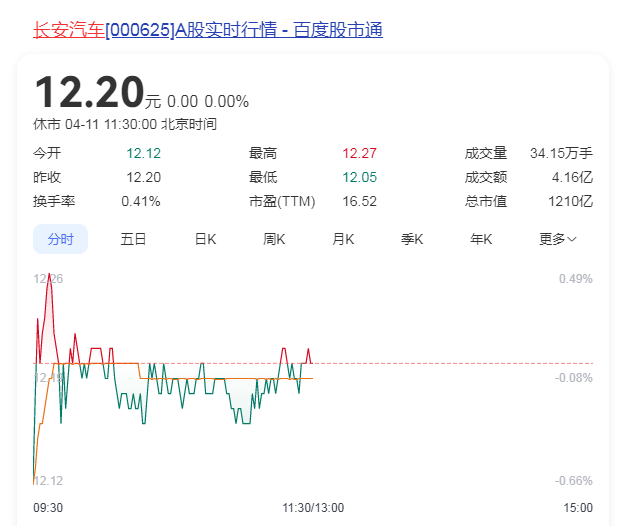Click the 成交量 value 34.15万手
Screen dimensions: 621x526
(x=561, y=153)
